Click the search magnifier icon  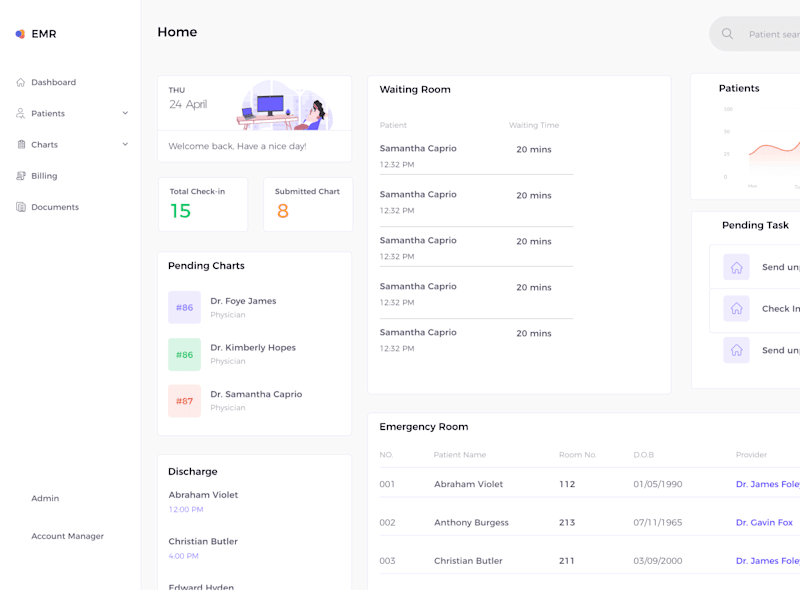pyautogui.click(x=727, y=34)
